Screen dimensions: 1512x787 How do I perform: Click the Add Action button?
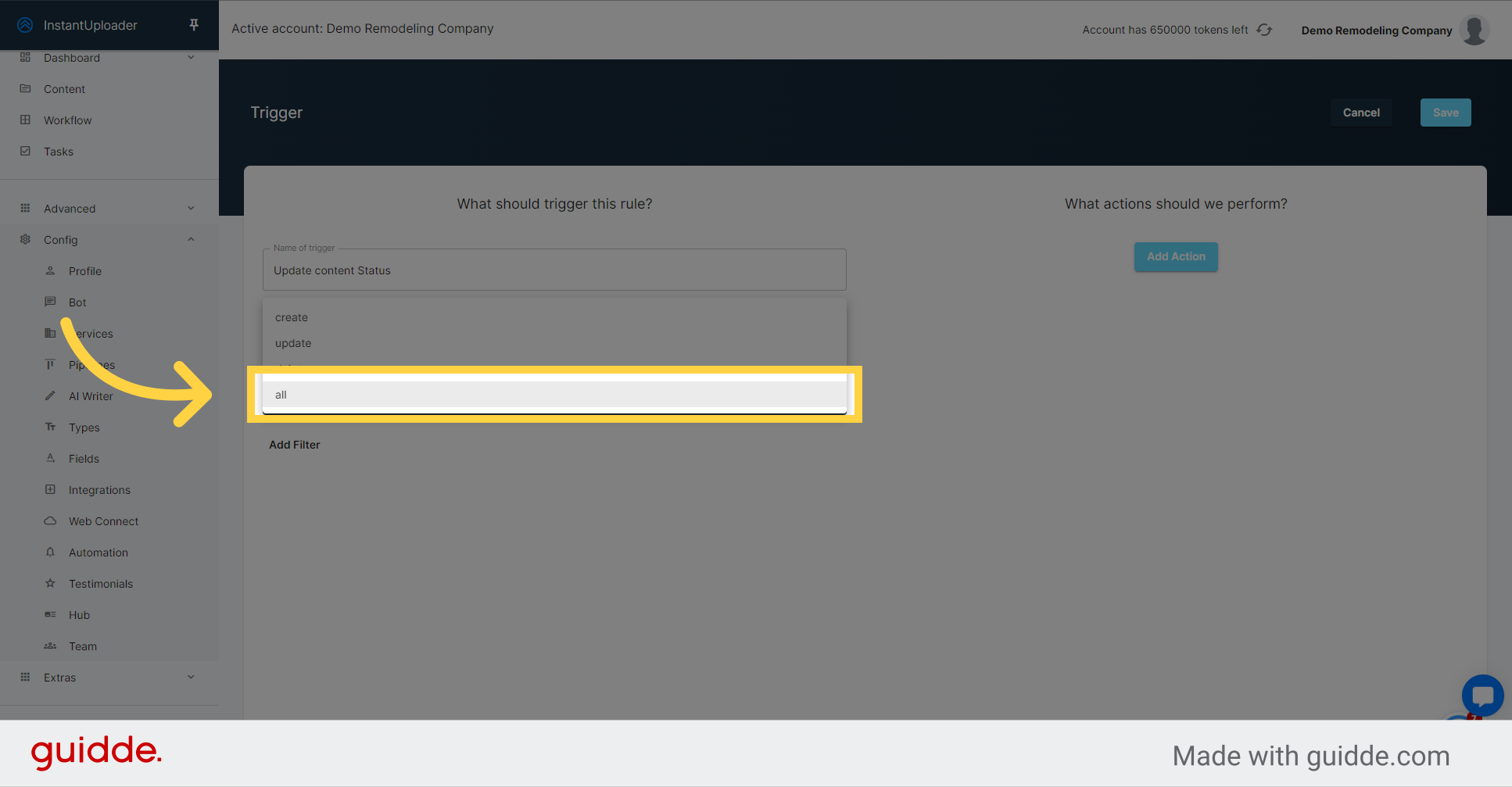[x=1176, y=256]
